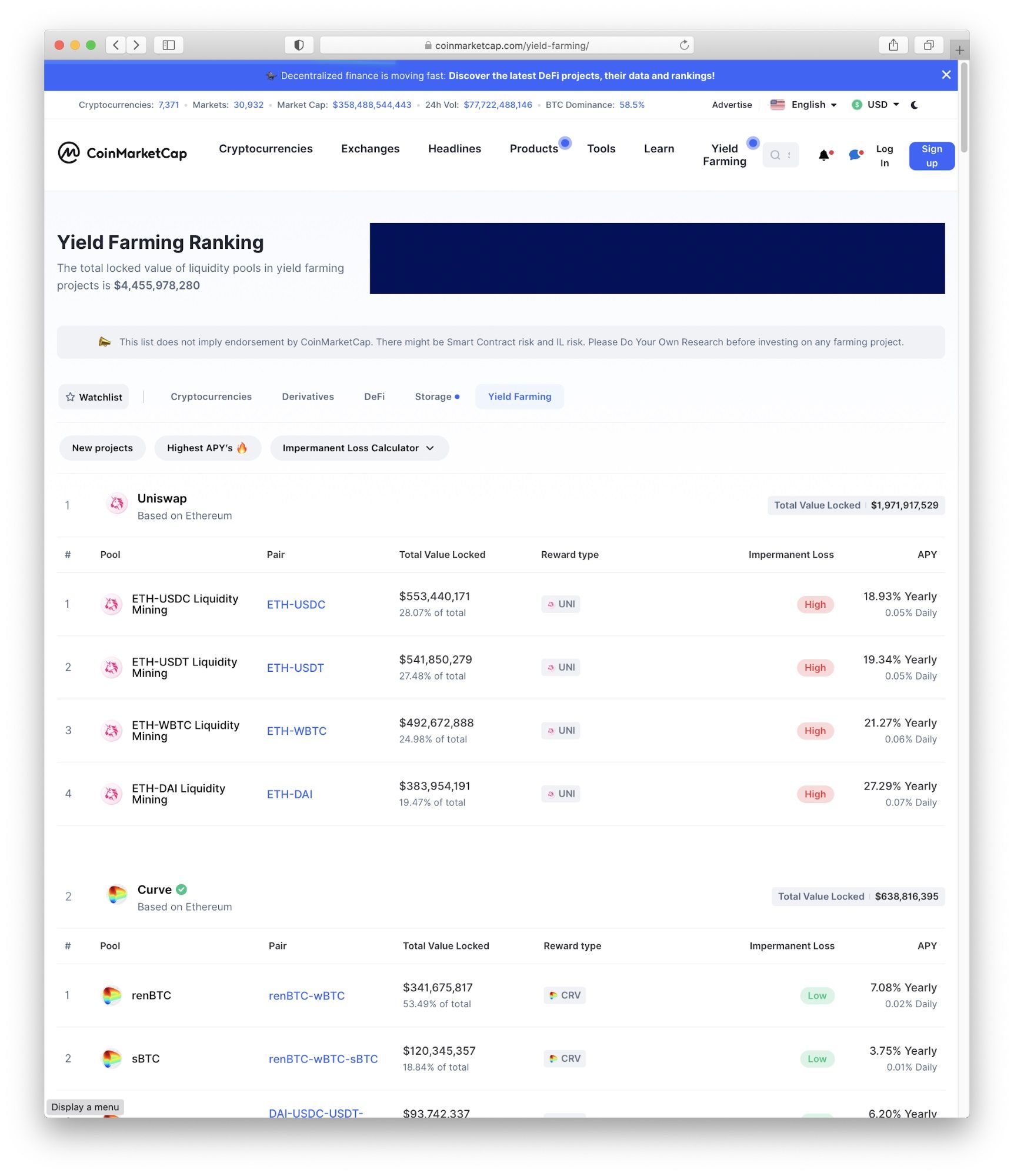
Task: Show the Safari sidebar
Action: coord(169,45)
